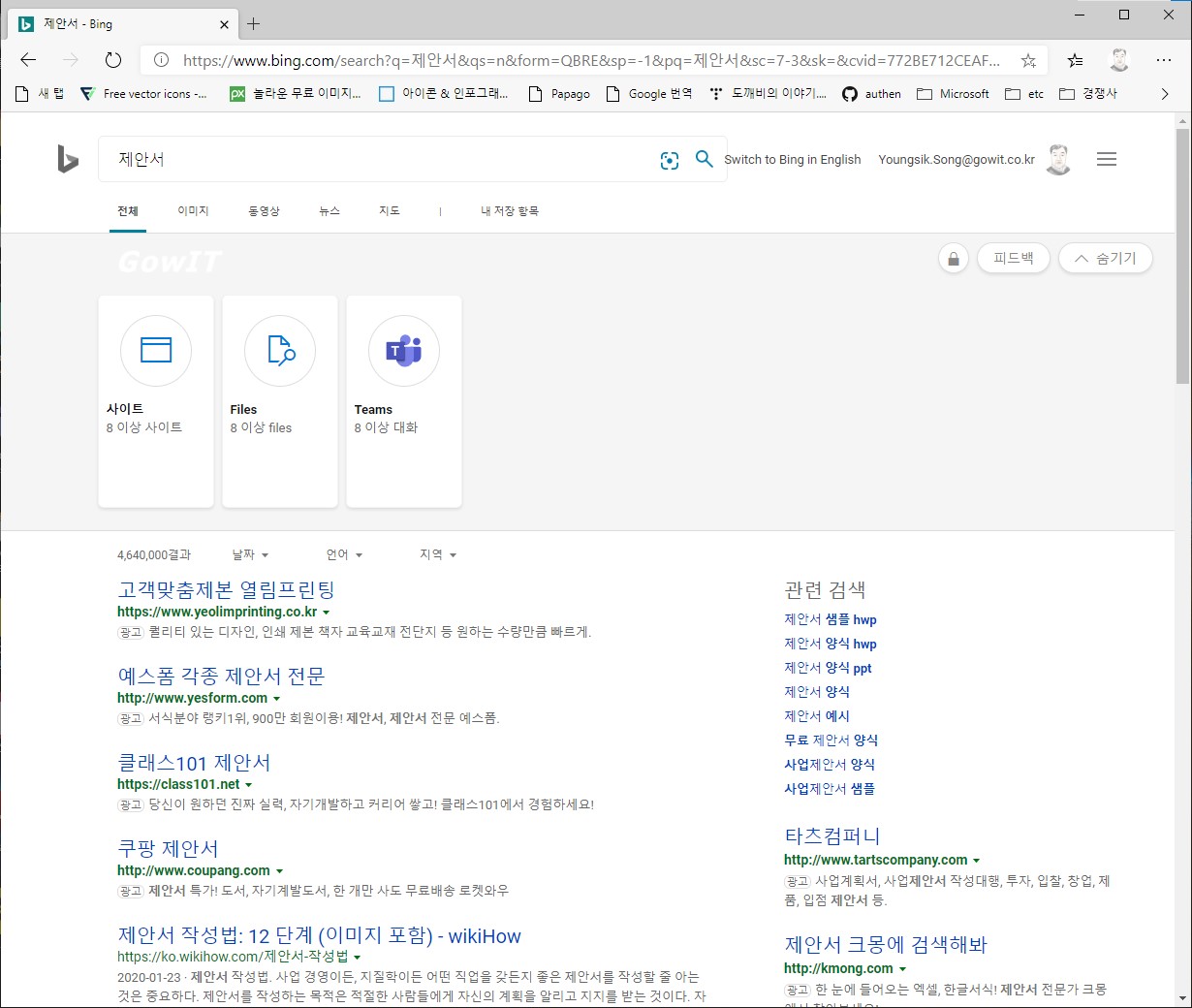Click Switch to Bing in English
Screen dimensions: 1192x1008
pyautogui.click(x=793, y=159)
